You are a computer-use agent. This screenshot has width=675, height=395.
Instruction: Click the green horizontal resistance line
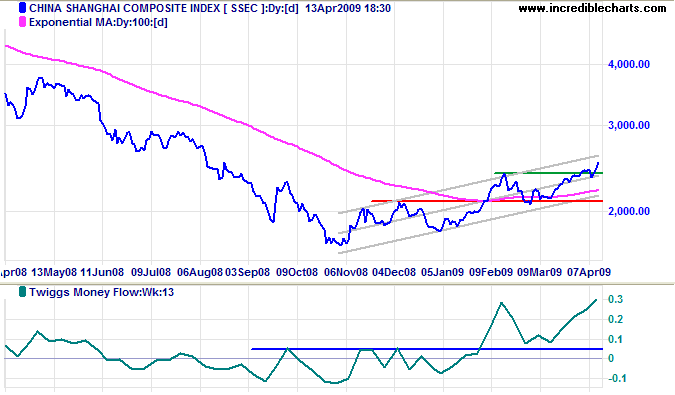pos(548,173)
